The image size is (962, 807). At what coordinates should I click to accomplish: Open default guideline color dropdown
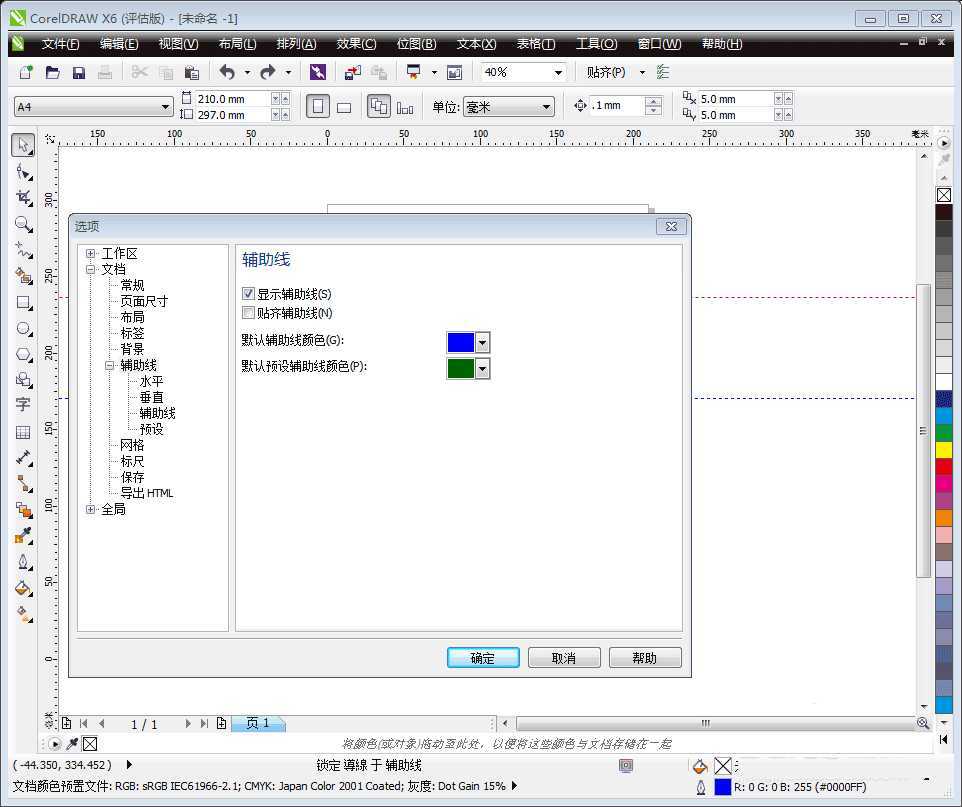point(482,343)
